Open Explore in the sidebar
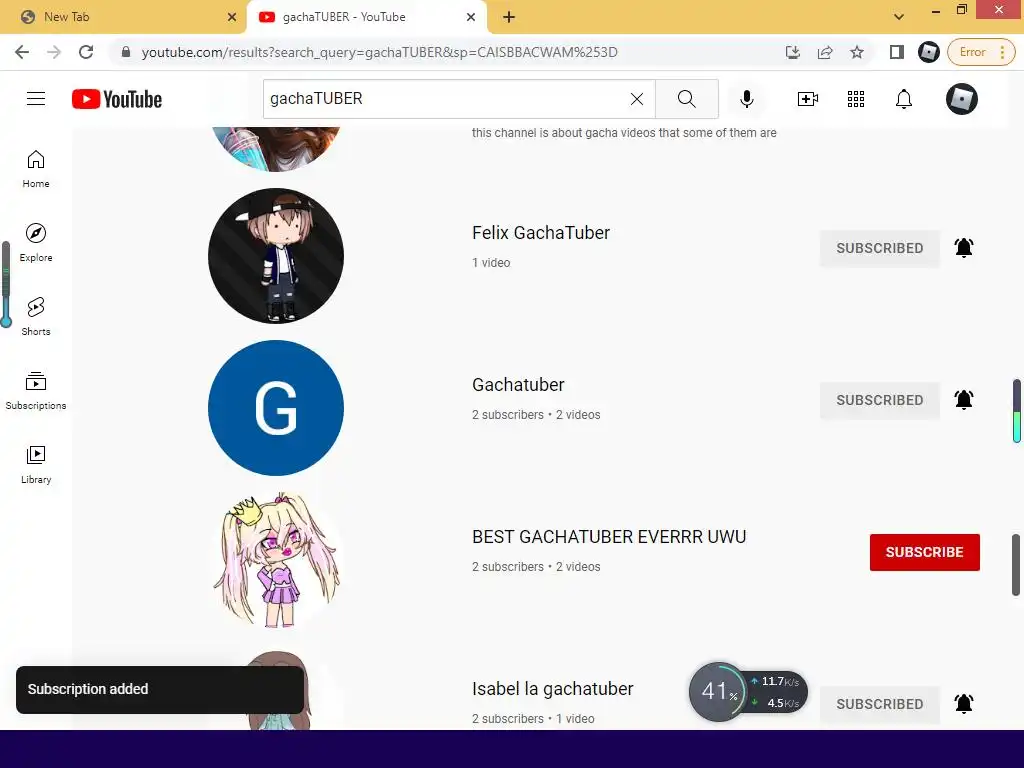1024x768 pixels. tap(36, 243)
